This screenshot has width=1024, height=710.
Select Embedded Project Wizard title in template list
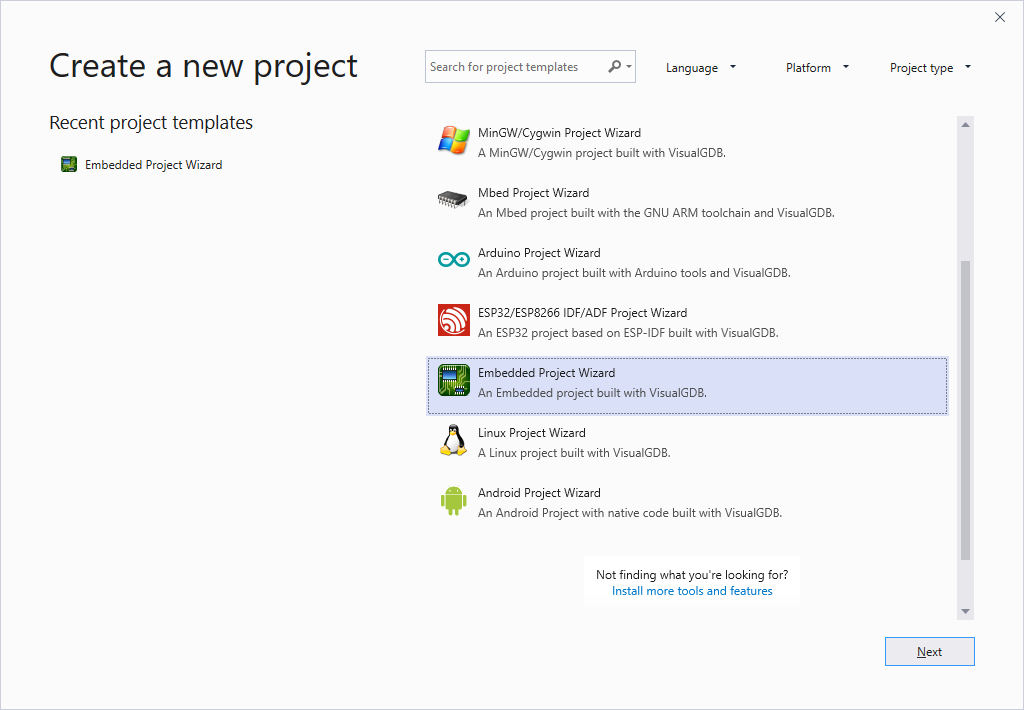pyautogui.click(x=547, y=373)
